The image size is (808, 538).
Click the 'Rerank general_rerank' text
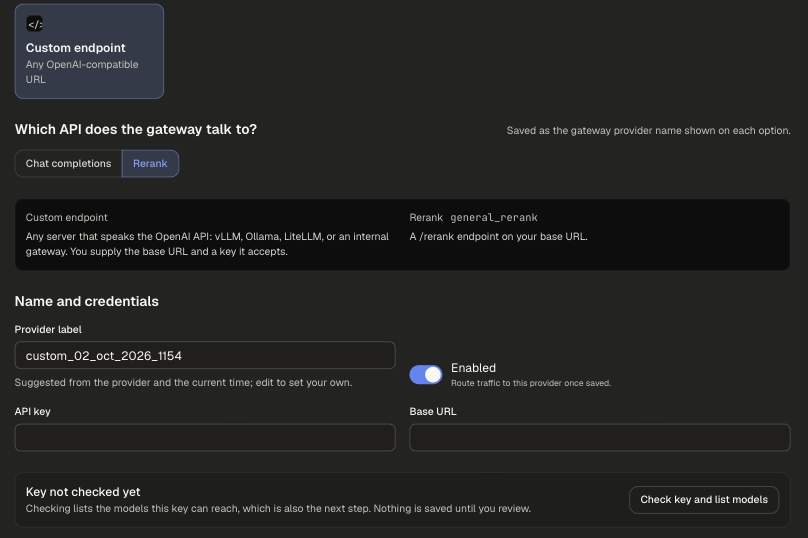pos(473,217)
